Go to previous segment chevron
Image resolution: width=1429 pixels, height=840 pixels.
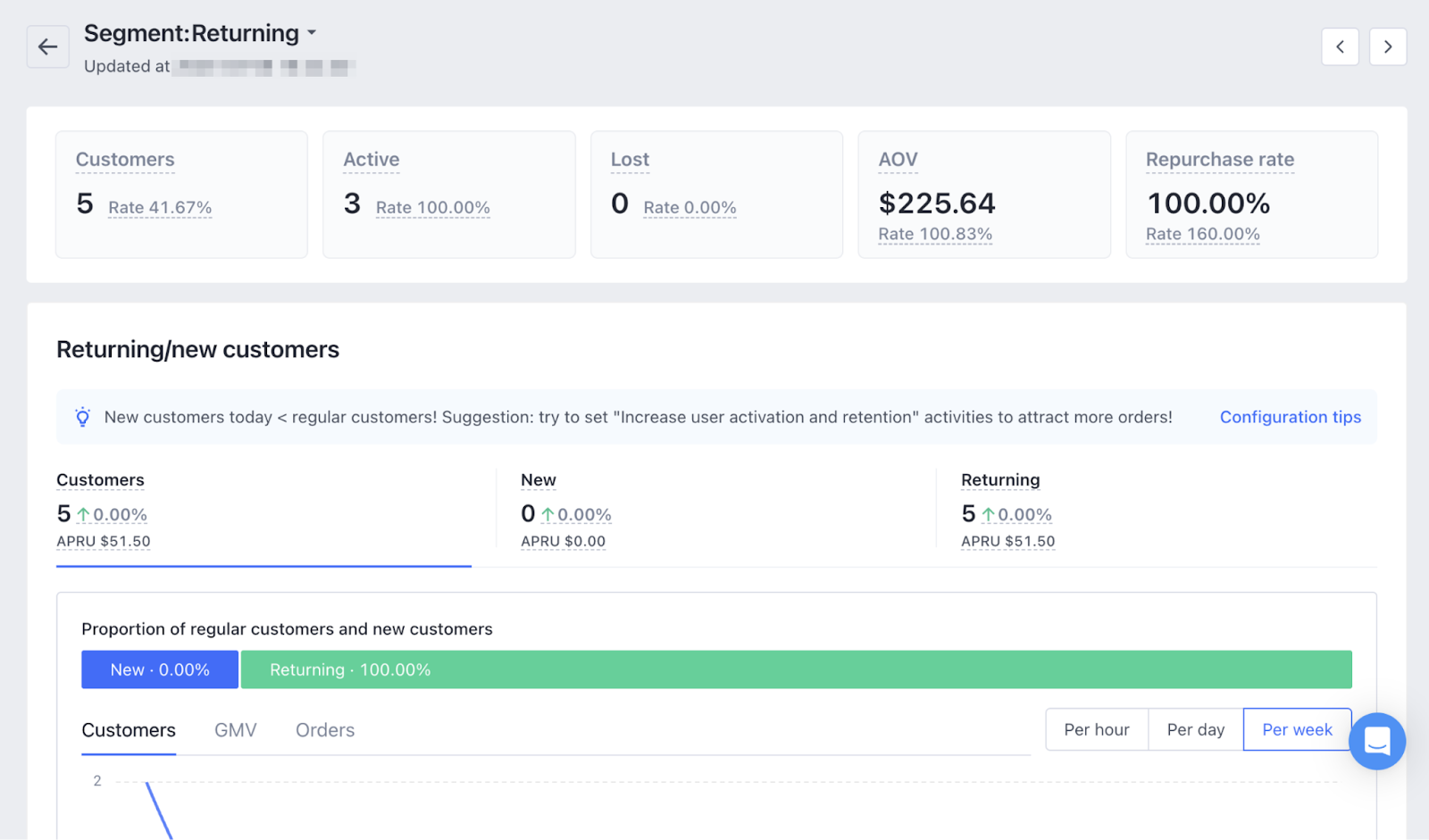1340,46
